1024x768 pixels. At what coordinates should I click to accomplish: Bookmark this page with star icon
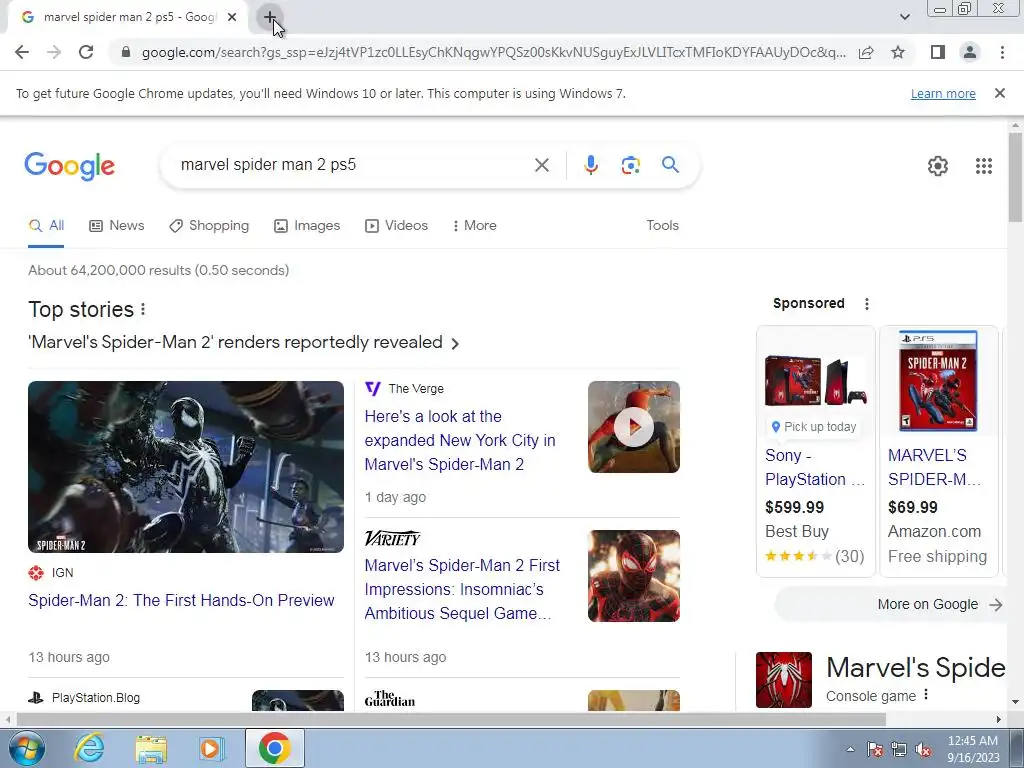pos(898,52)
